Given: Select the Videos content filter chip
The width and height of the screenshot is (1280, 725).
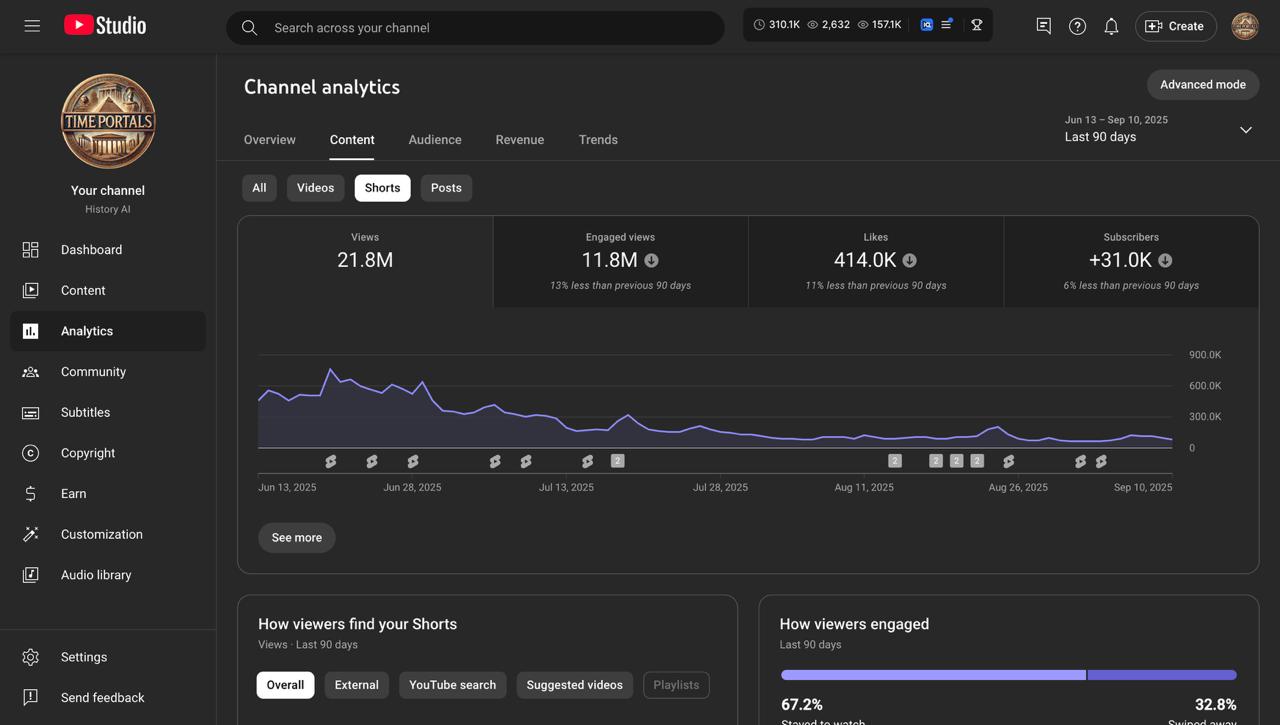Looking at the screenshot, I should pyautogui.click(x=315, y=188).
